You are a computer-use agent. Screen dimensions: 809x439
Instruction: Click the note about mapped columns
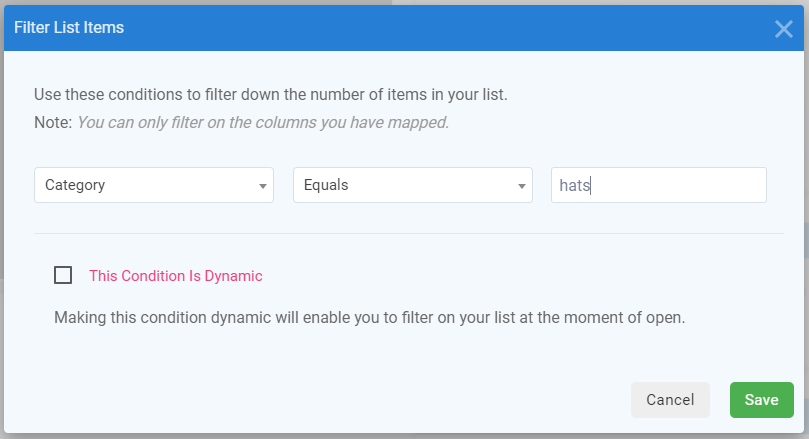click(x=241, y=122)
